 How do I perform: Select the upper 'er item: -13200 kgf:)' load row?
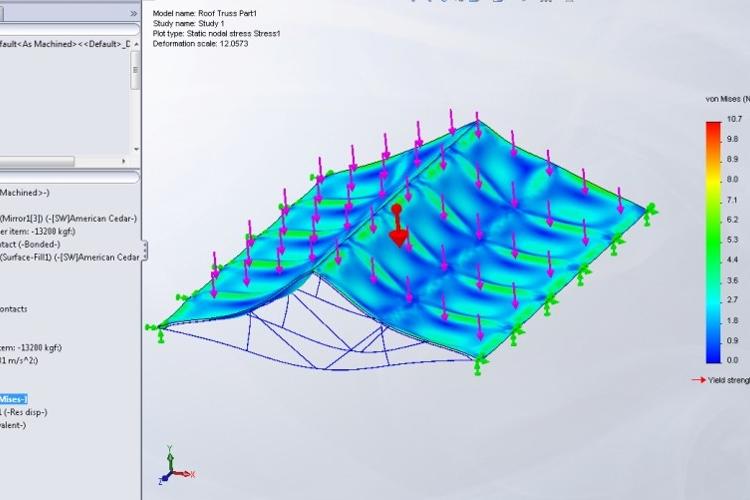[38, 232]
